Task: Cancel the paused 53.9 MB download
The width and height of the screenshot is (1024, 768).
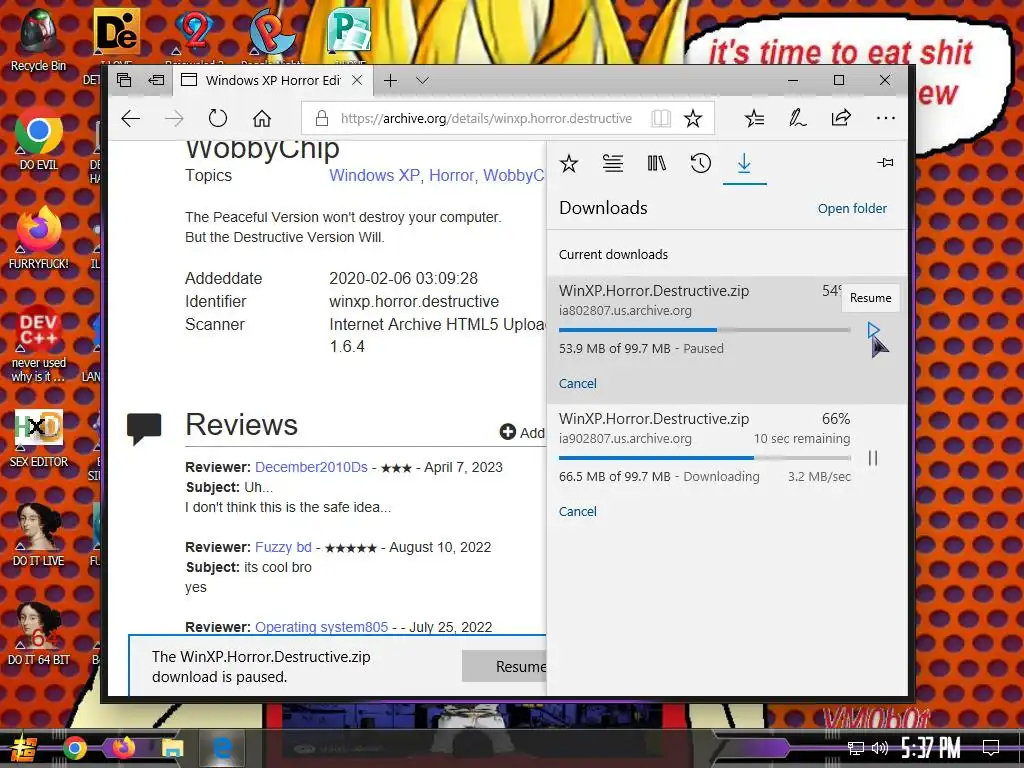Action: point(577,383)
